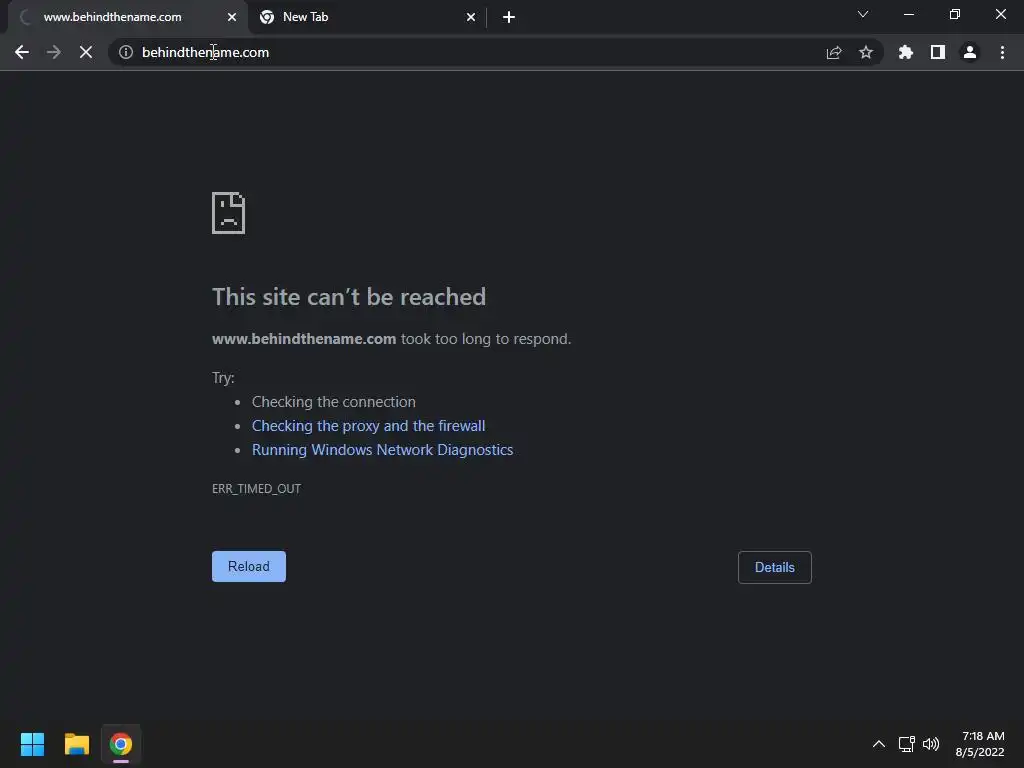Close the www.behindthename.com tab

(232, 18)
